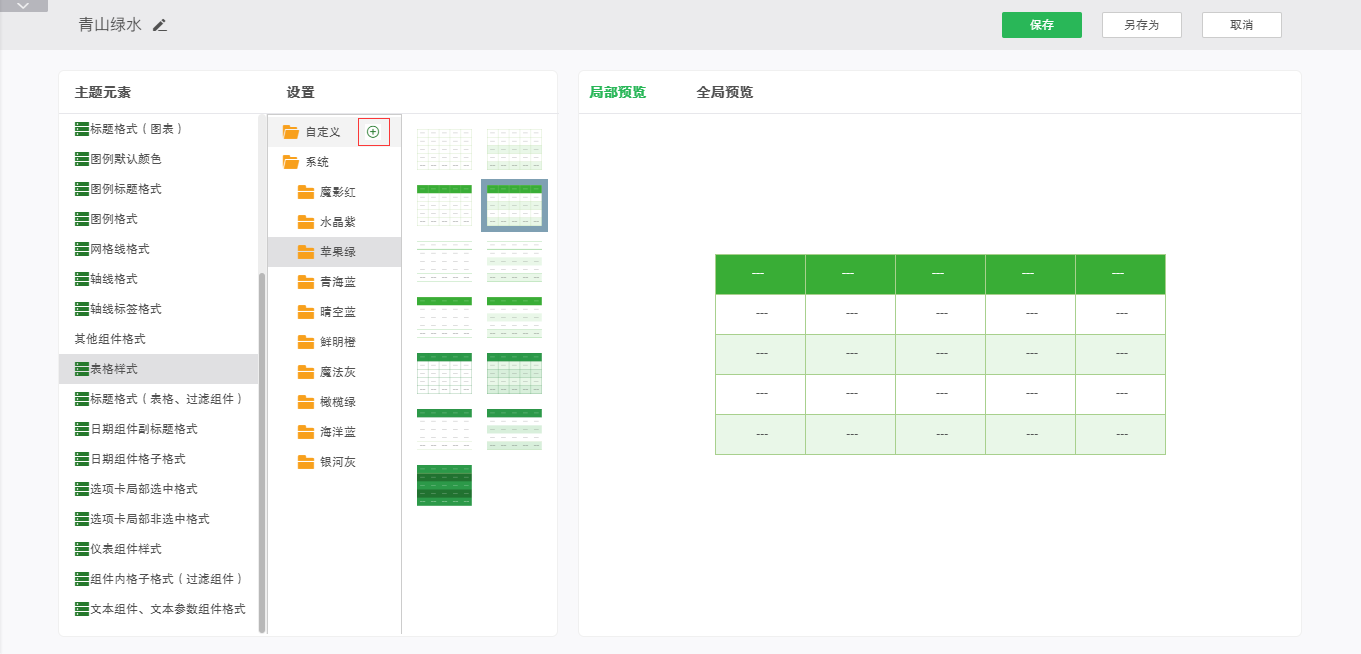Click icon beside 网格线格式 item
This screenshot has width=1361, height=654.
pyautogui.click(x=82, y=249)
